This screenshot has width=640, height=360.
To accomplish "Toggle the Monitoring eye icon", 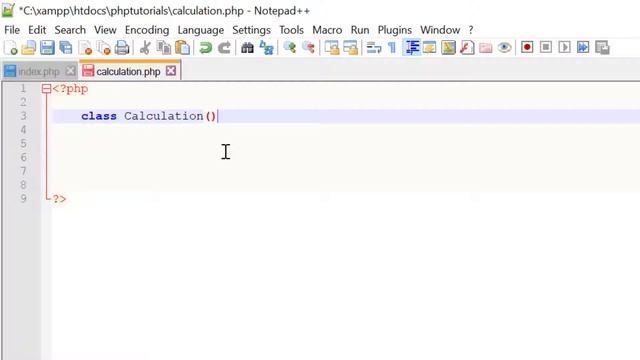I will click(x=504, y=48).
